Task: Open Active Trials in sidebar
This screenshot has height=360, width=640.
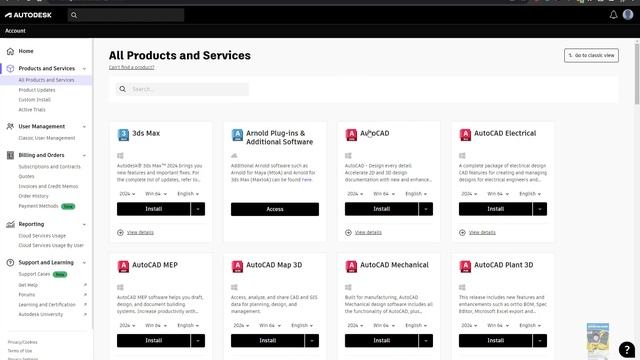Action: (32, 109)
